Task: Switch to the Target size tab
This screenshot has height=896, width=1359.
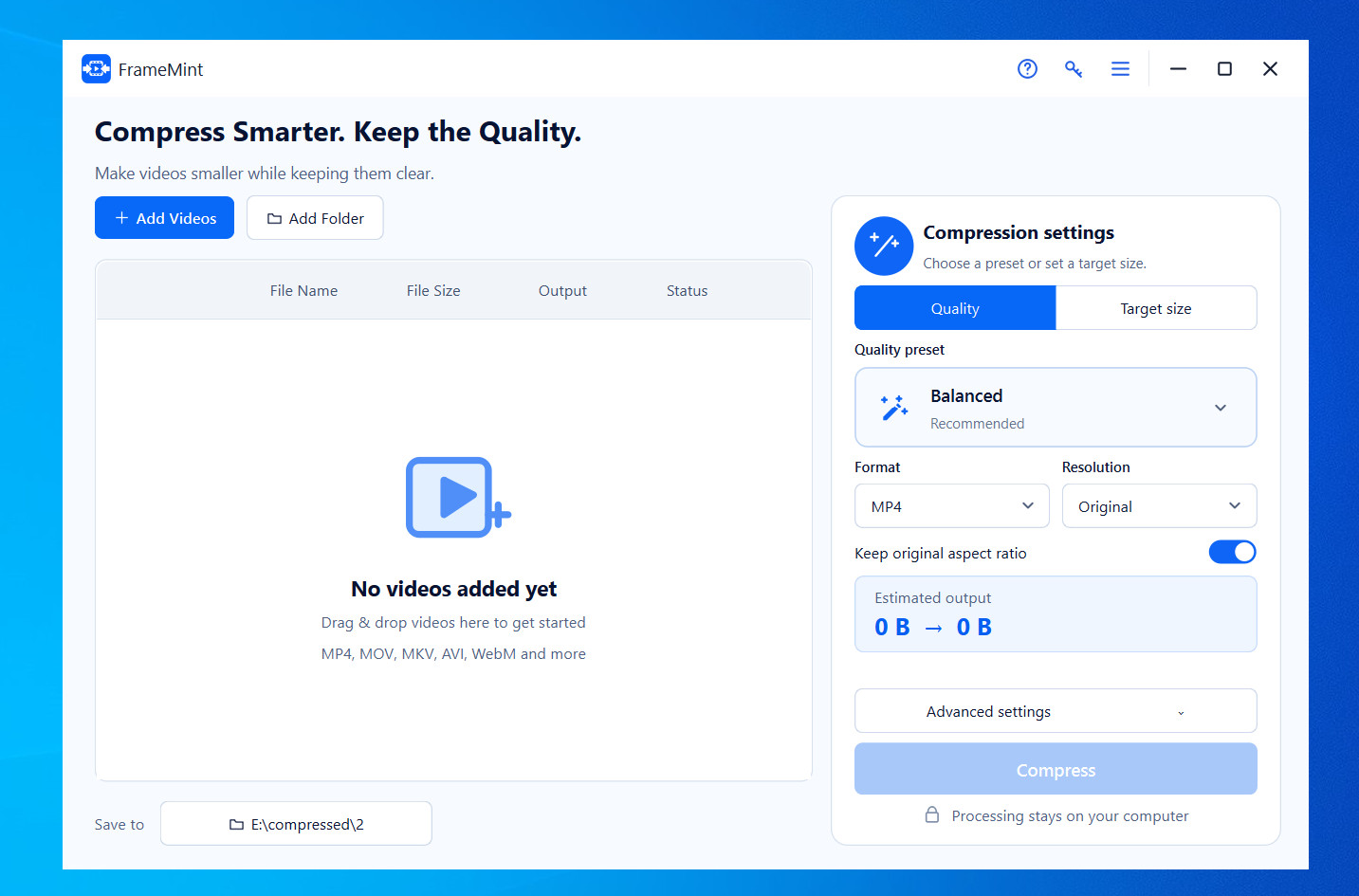Action: point(1156,308)
